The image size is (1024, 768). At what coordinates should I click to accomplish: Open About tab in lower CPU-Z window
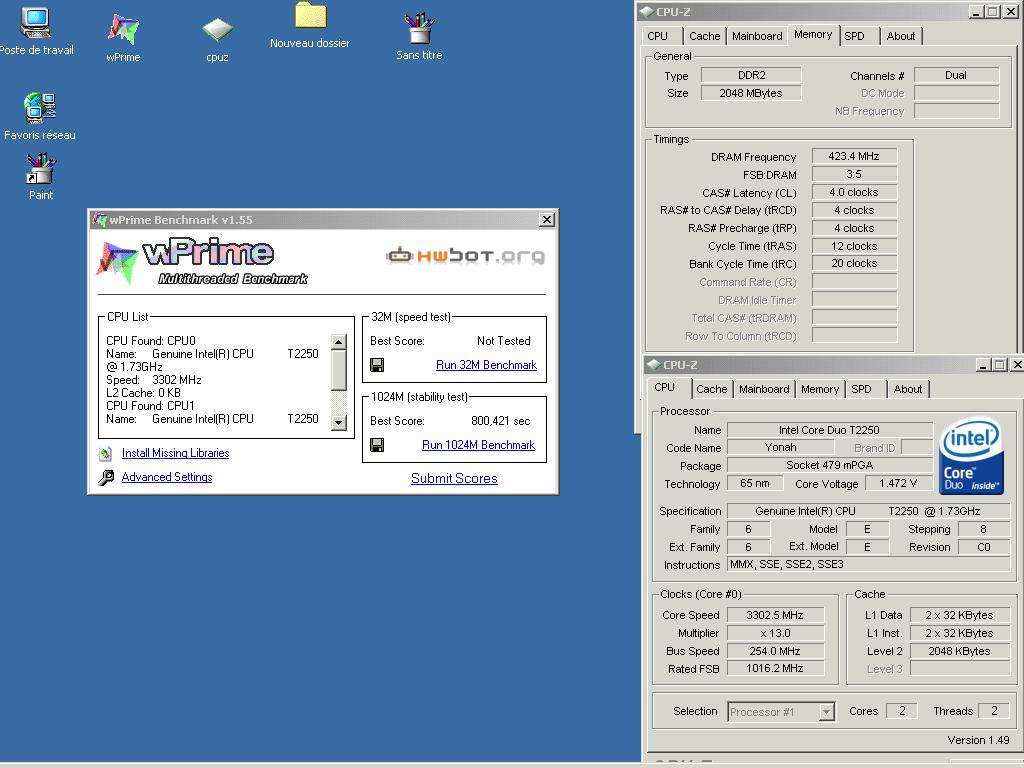point(908,389)
